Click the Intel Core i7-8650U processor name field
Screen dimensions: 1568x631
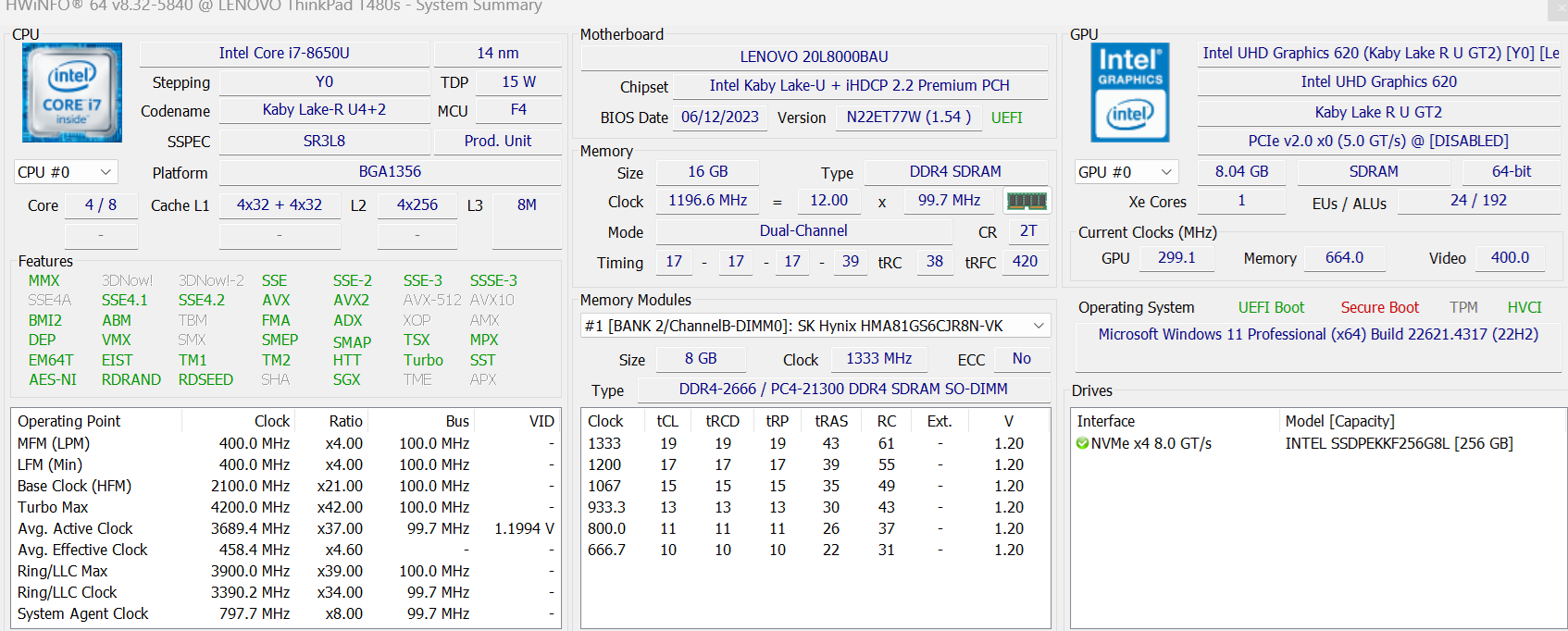(284, 54)
